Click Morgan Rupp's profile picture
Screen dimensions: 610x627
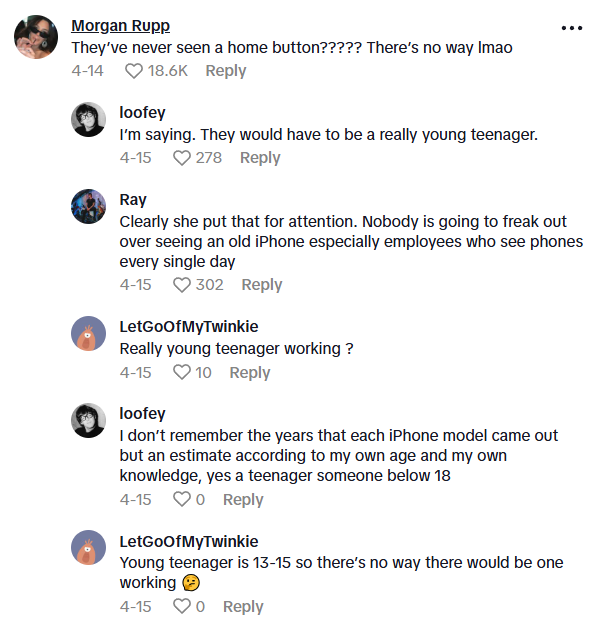click(35, 37)
